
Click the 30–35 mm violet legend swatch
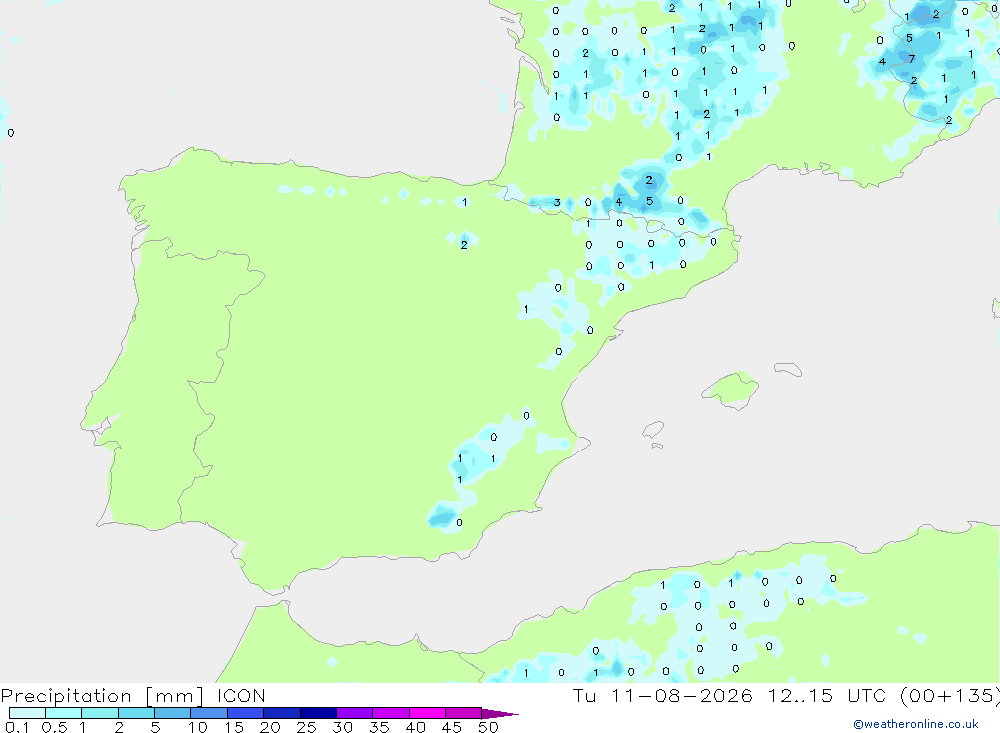tap(355, 713)
